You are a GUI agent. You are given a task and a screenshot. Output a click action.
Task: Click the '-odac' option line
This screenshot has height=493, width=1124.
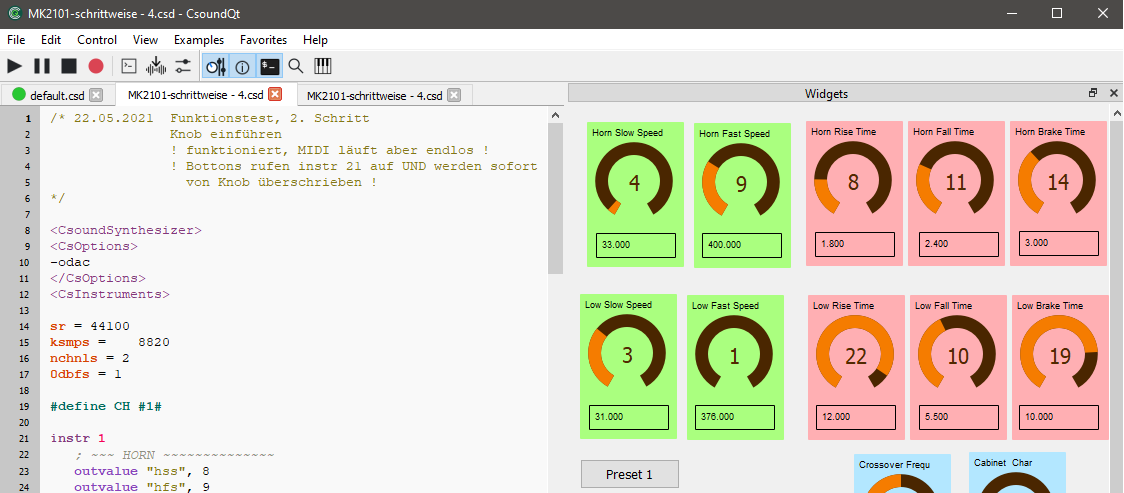coord(70,262)
